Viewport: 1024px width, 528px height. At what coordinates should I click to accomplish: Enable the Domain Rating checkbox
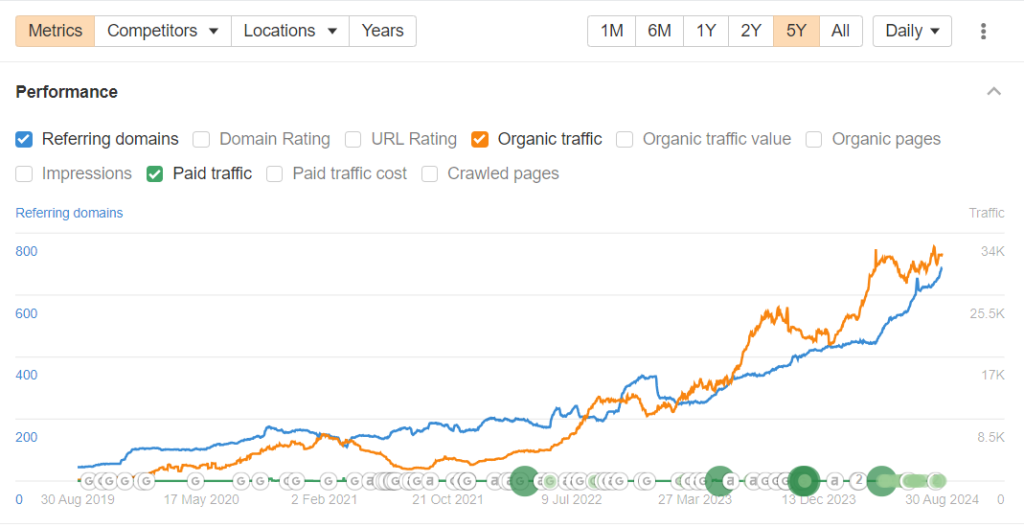coord(201,139)
